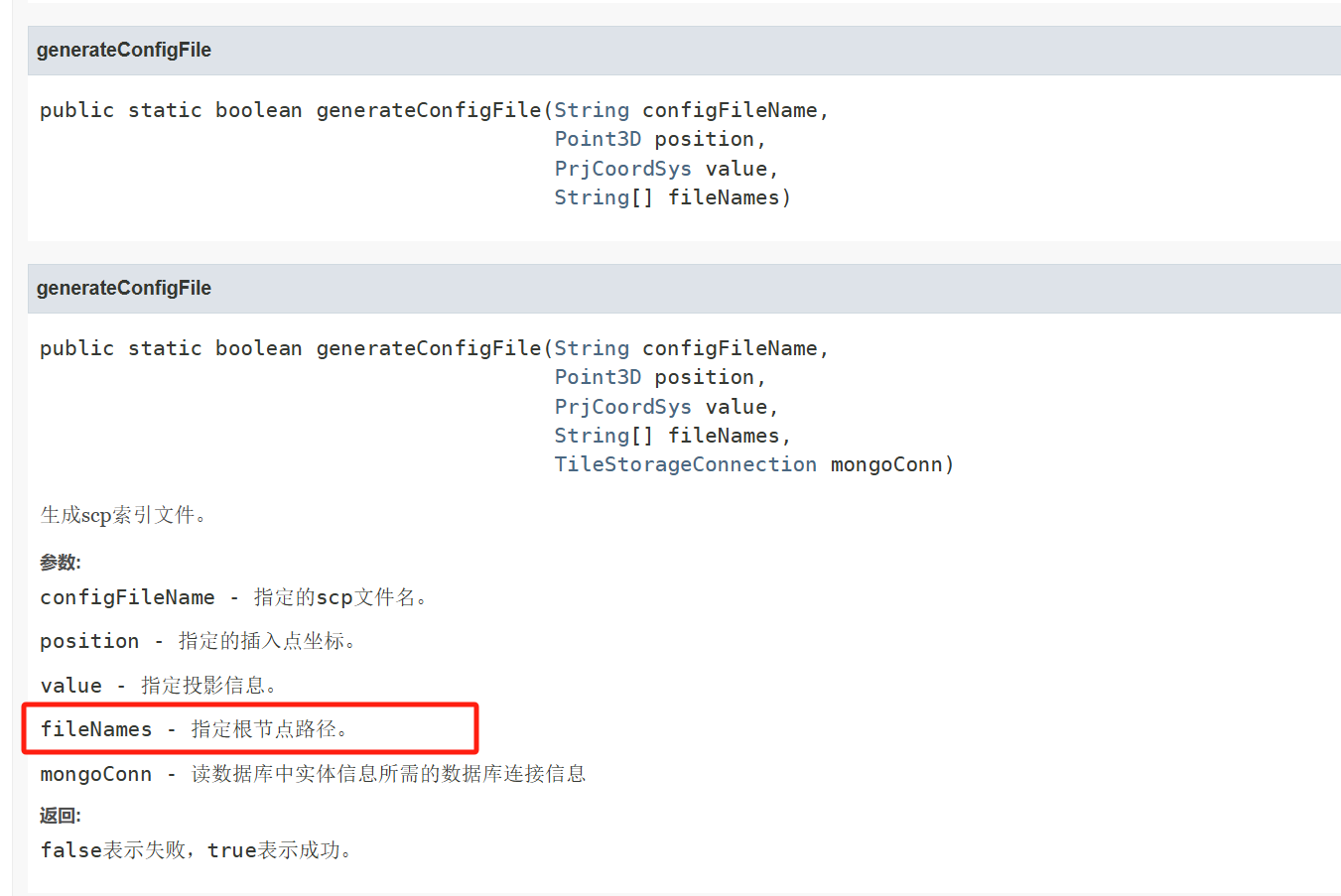Click String[] link before 'fileNames,' in second signature
The height and width of the screenshot is (896, 1341).
pyautogui.click(x=592, y=436)
